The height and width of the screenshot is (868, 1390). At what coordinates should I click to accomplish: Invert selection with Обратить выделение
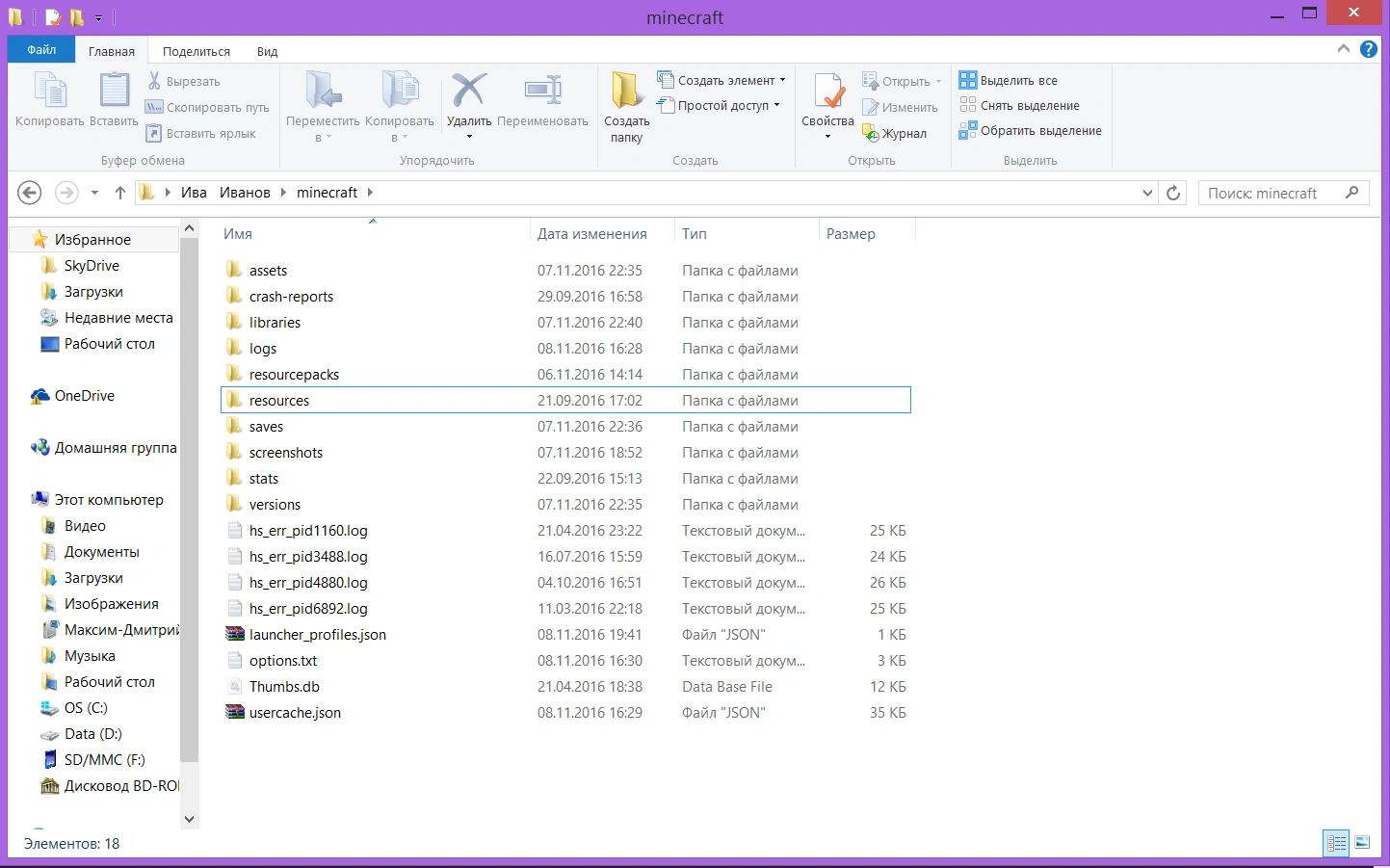tap(1031, 130)
